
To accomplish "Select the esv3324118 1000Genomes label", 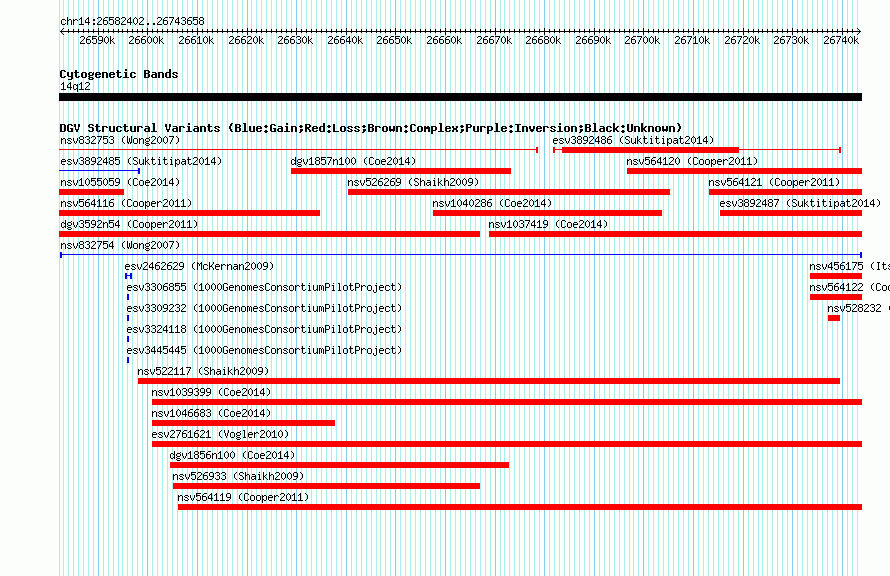I will pos(264,329).
